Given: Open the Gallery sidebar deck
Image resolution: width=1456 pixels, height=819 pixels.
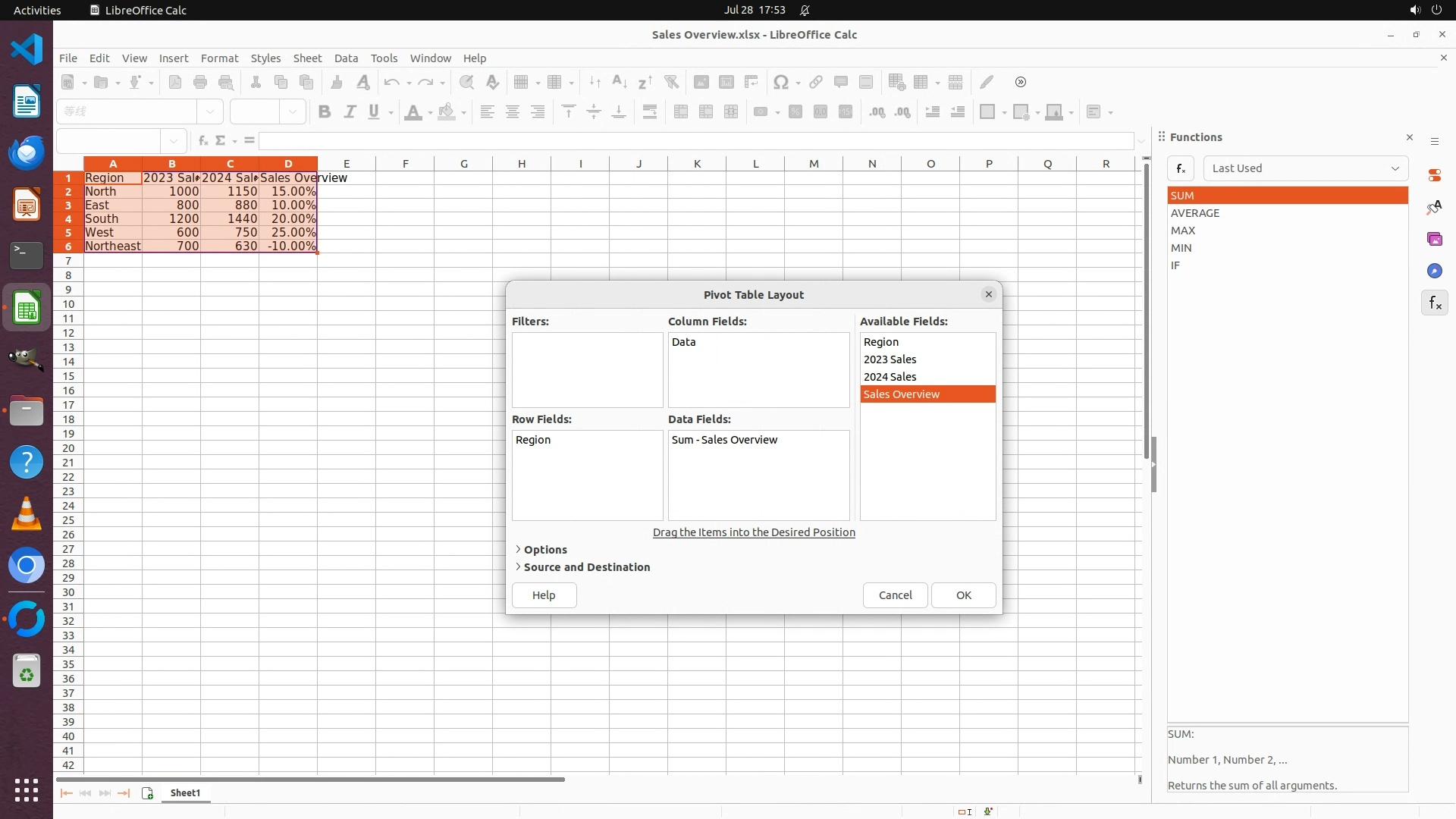Looking at the screenshot, I should coord(1434,239).
